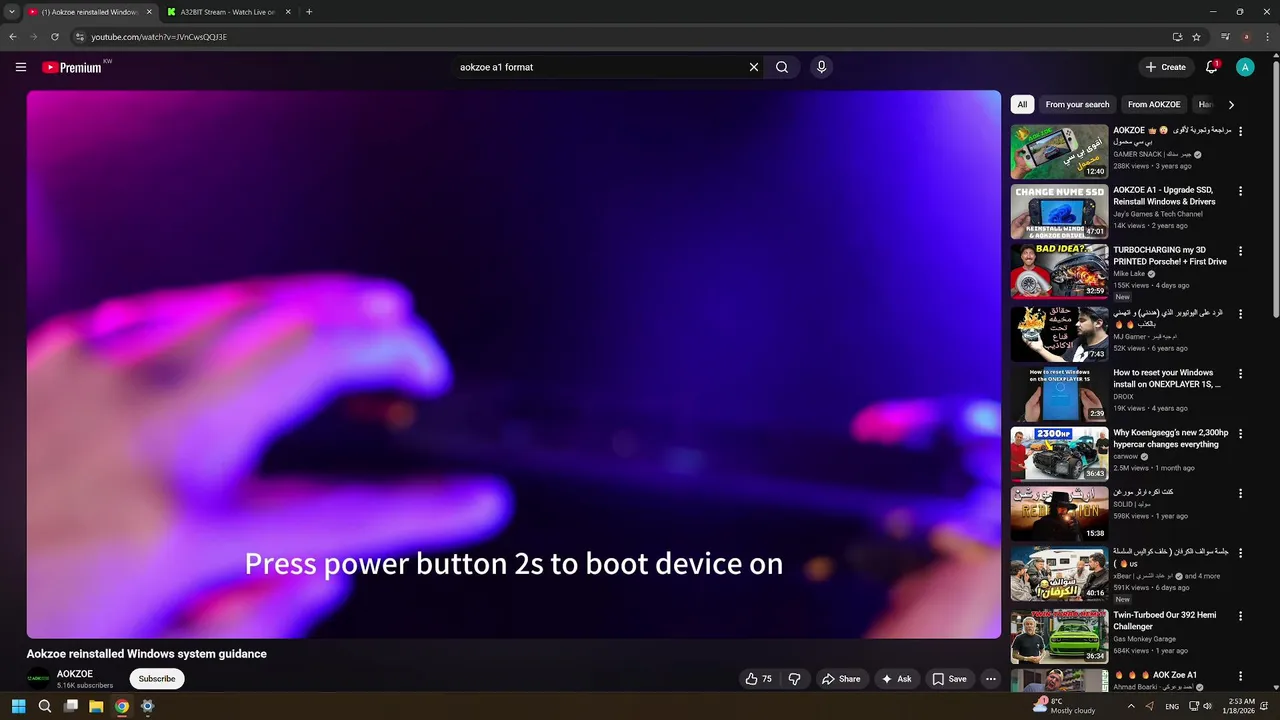The width and height of the screenshot is (1280, 720).
Task: Open the clock showing 2:53 AM
Action: tap(1240, 706)
